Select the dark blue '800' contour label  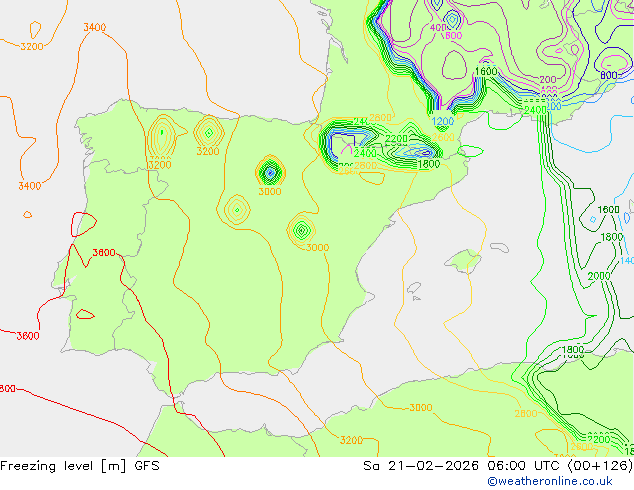609,75
